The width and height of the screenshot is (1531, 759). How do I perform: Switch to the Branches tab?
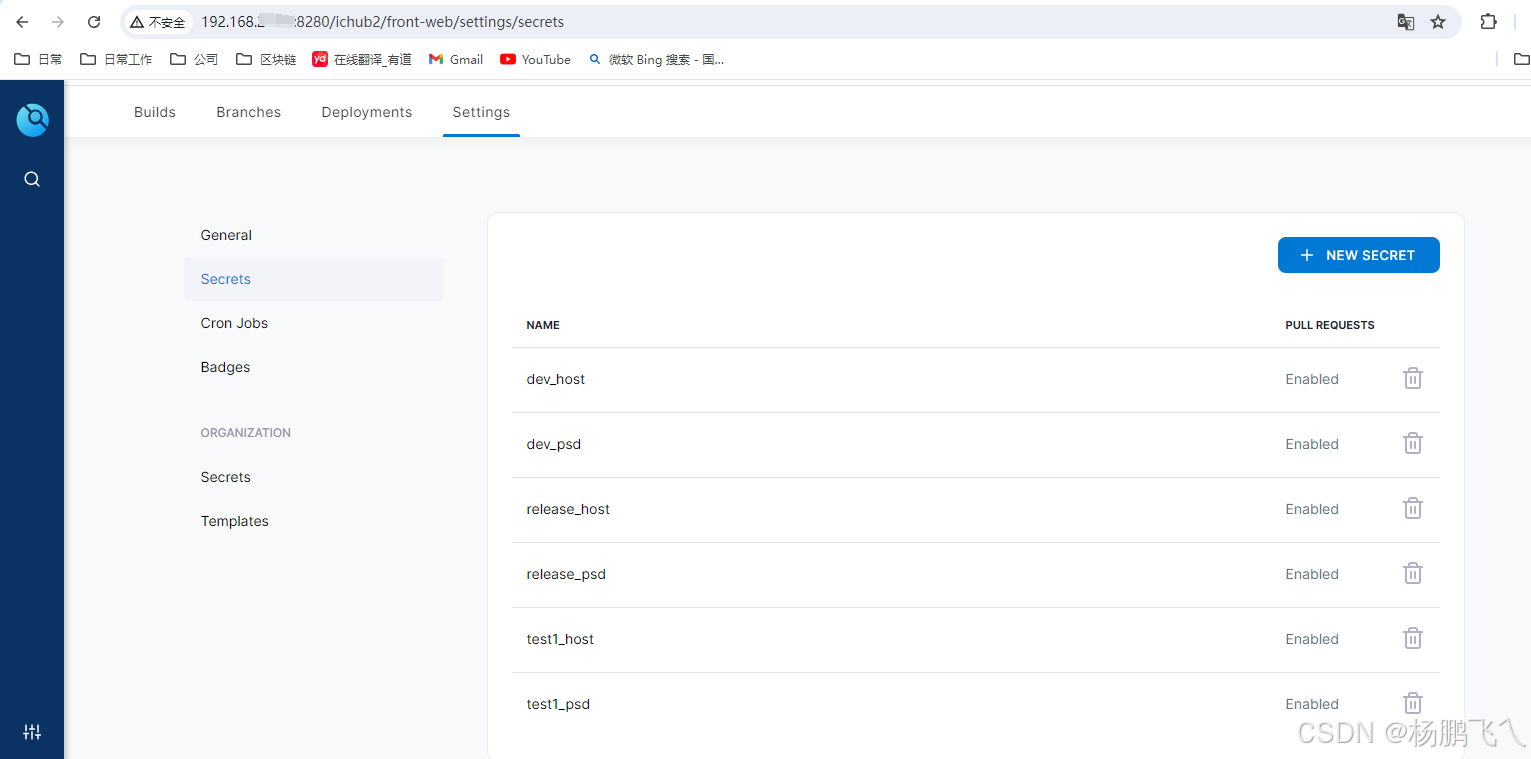click(249, 112)
